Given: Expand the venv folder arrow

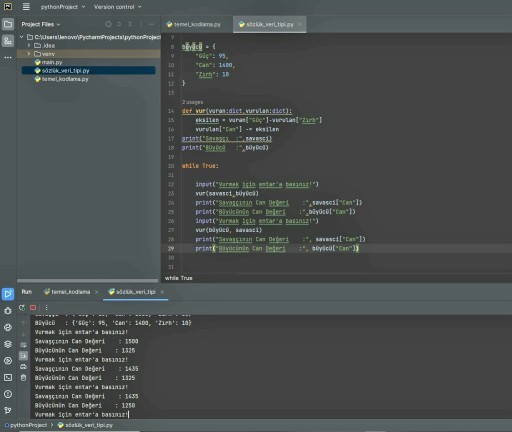Looking at the screenshot, I should (x=29, y=54).
